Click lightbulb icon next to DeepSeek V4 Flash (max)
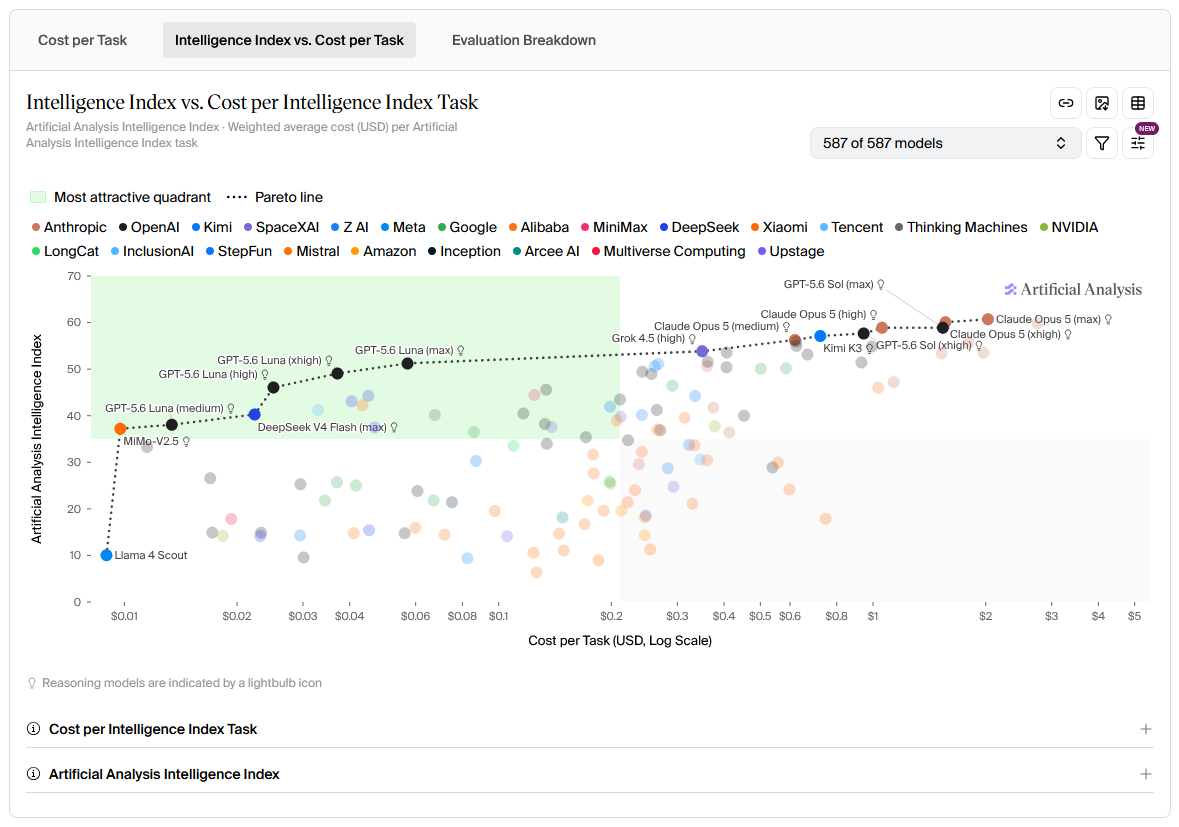Screen dimensions: 1179x827 click(393, 427)
